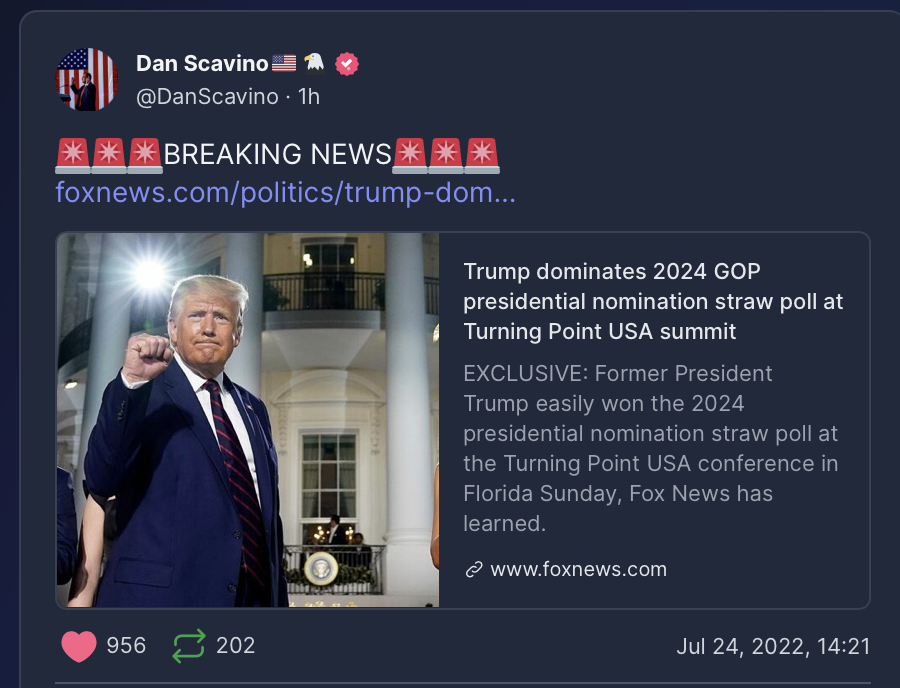Click the pink heart like icon
This screenshot has height=688, width=900.
point(79,646)
